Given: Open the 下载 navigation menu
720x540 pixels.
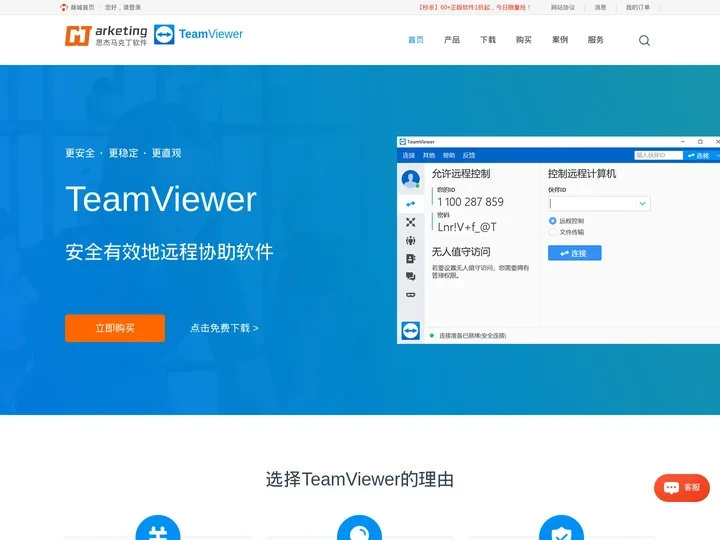Looking at the screenshot, I should pyautogui.click(x=488, y=40).
